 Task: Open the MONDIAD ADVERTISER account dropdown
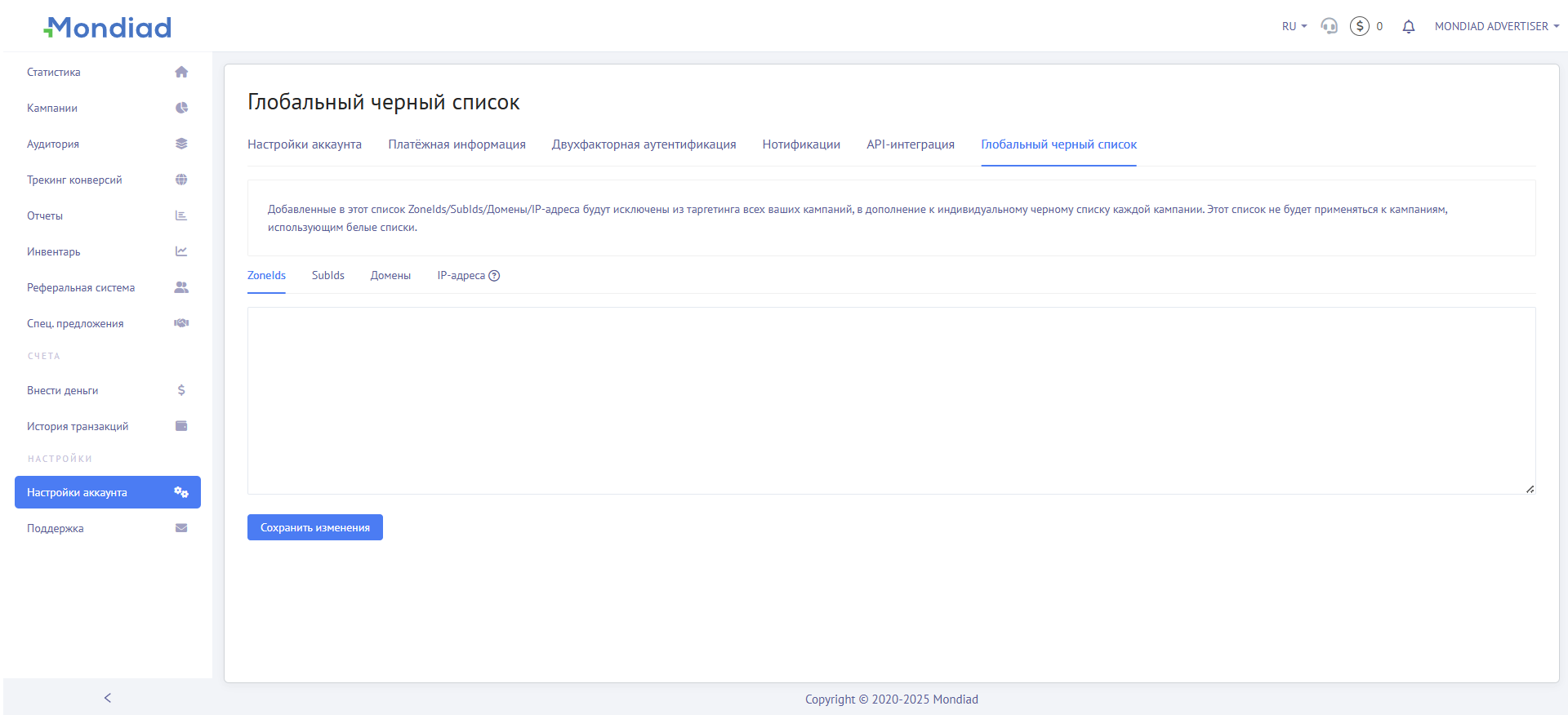(x=1496, y=26)
